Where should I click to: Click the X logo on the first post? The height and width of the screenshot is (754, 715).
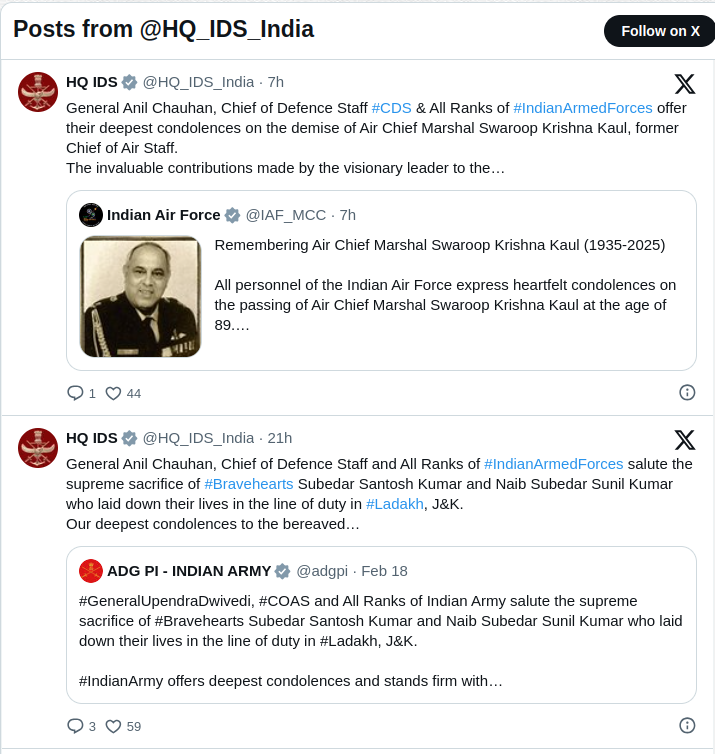[x=685, y=84]
